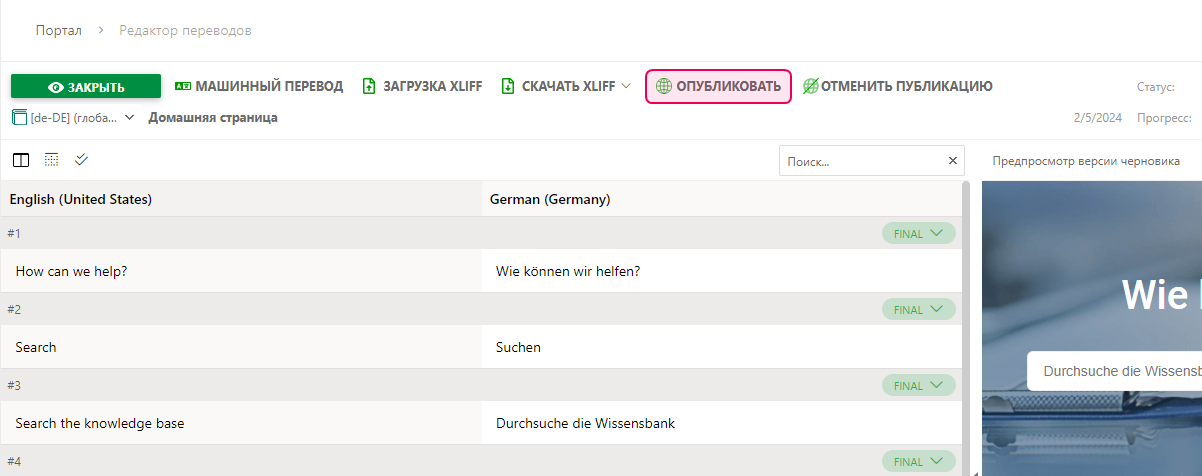Click the СКАЧАТЬ XLIFF download icon
This screenshot has height=476, width=1202.
(508, 87)
